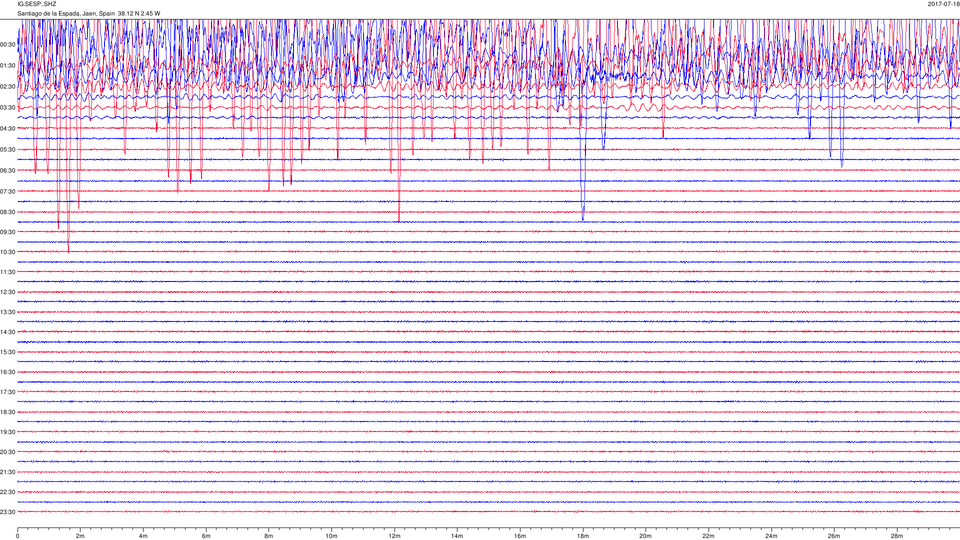960x540 pixels.
Task: Click the 18:30 time label
Action: click(8, 412)
